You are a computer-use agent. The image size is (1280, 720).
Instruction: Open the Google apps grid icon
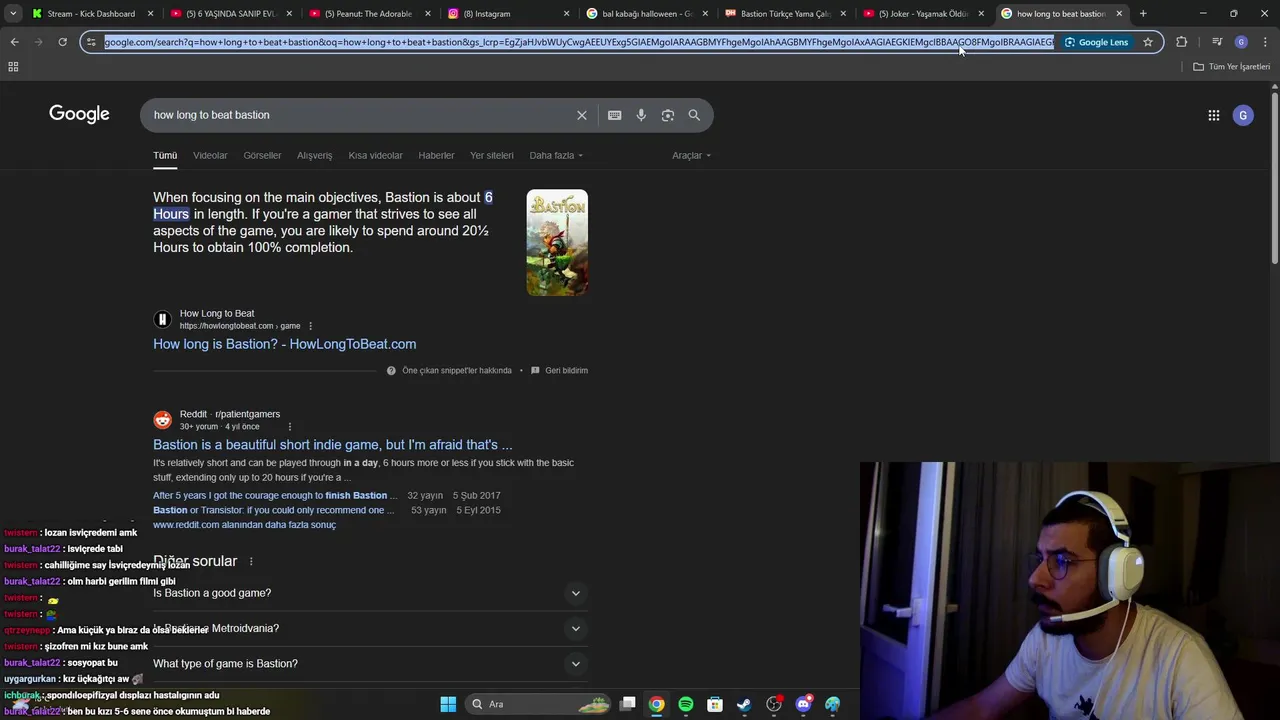[x=1213, y=115]
